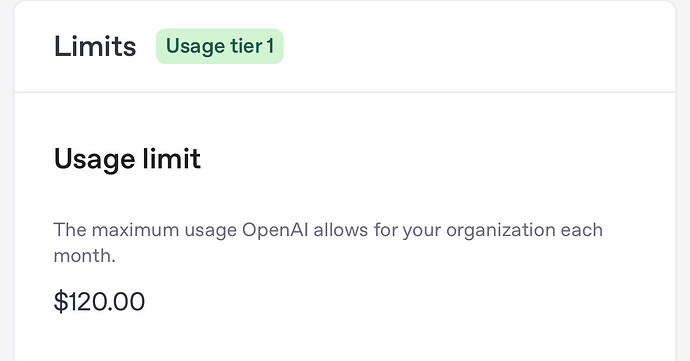Screen dimensions: 690x361
Task: Click the divider line below Limits header
Action: click(345, 92)
